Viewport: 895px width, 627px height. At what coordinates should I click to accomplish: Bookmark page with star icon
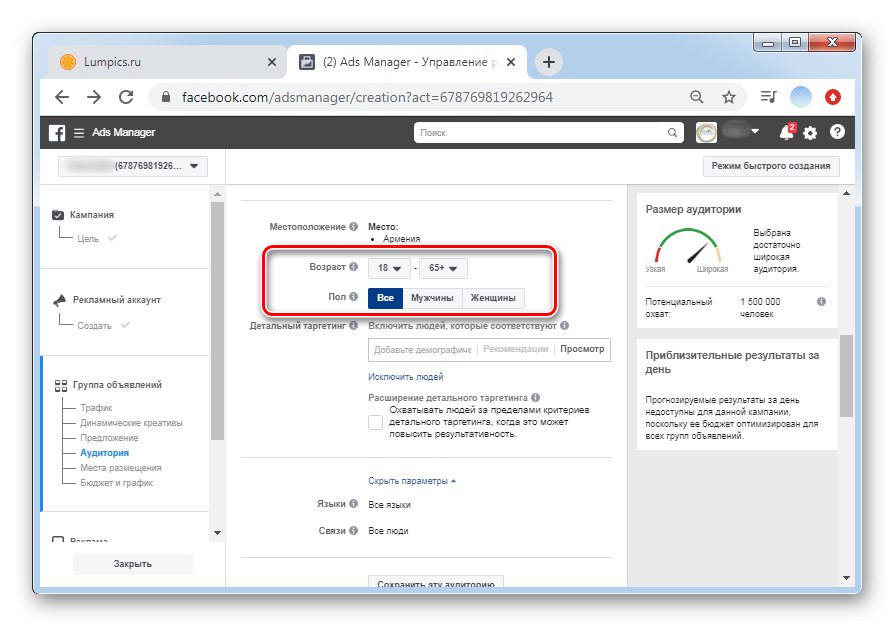click(728, 97)
